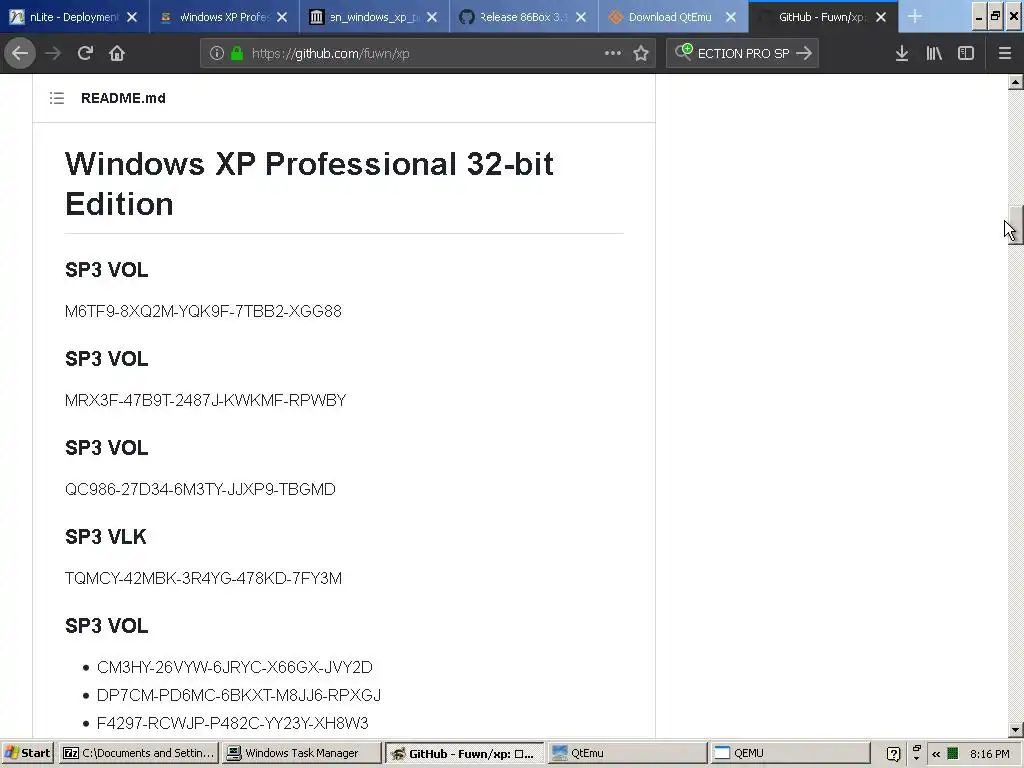Click key CM3HY-26VYW-6JRYC-X66GX-JVY2D
Viewport: 1024px width, 768px height.
[x=234, y=667]
